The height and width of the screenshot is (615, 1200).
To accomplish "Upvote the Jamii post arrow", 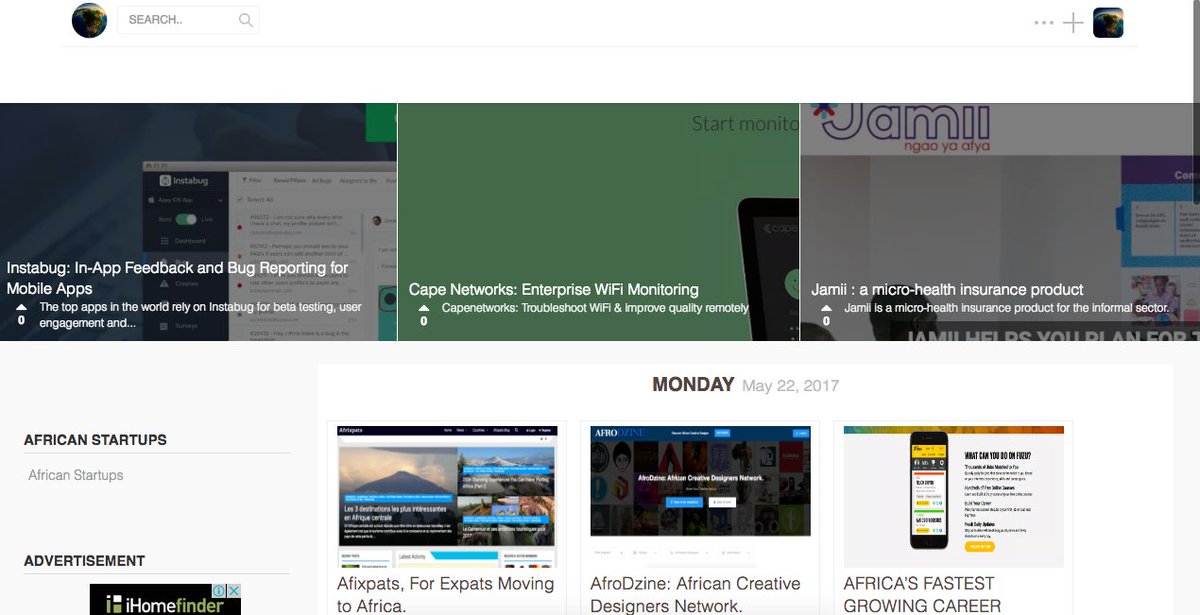I will [x=826, y=308].
